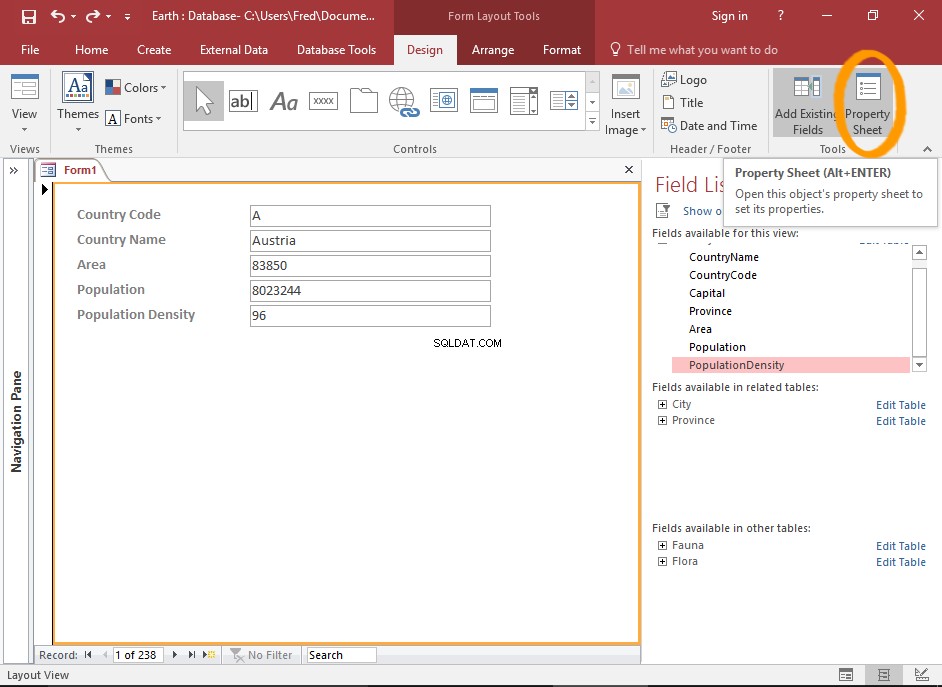Select the Capital field in Field List
The image size is (942, 687).
pos(706,293)
